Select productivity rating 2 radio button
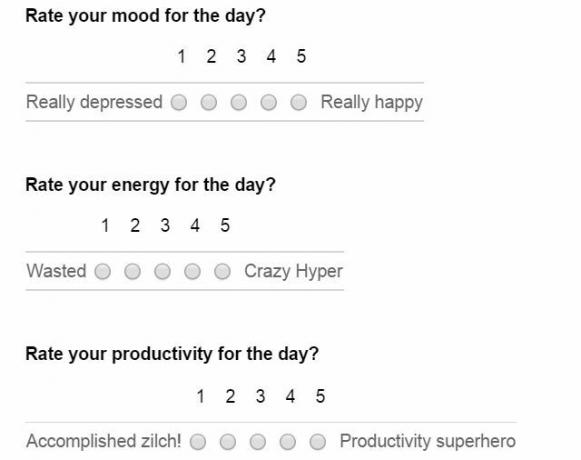This screenshot has height=460, width=581. (x=228, y=442)
